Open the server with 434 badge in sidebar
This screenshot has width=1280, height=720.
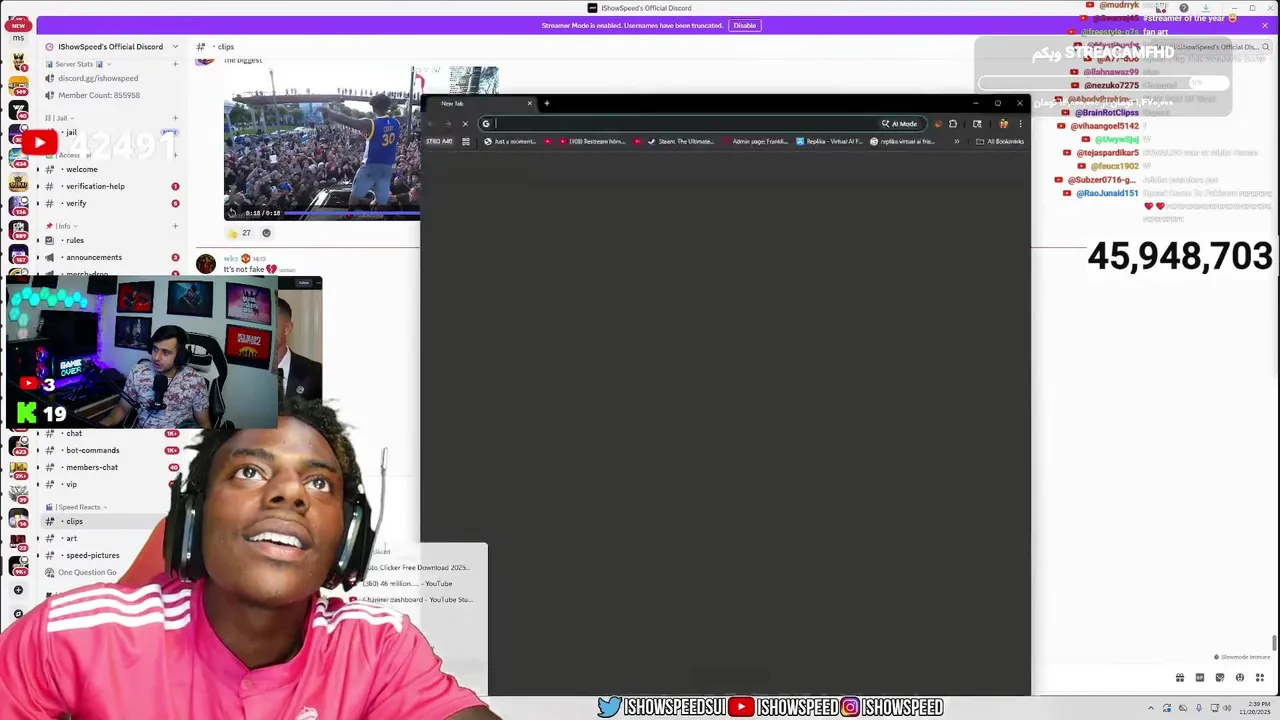point(18,156)
